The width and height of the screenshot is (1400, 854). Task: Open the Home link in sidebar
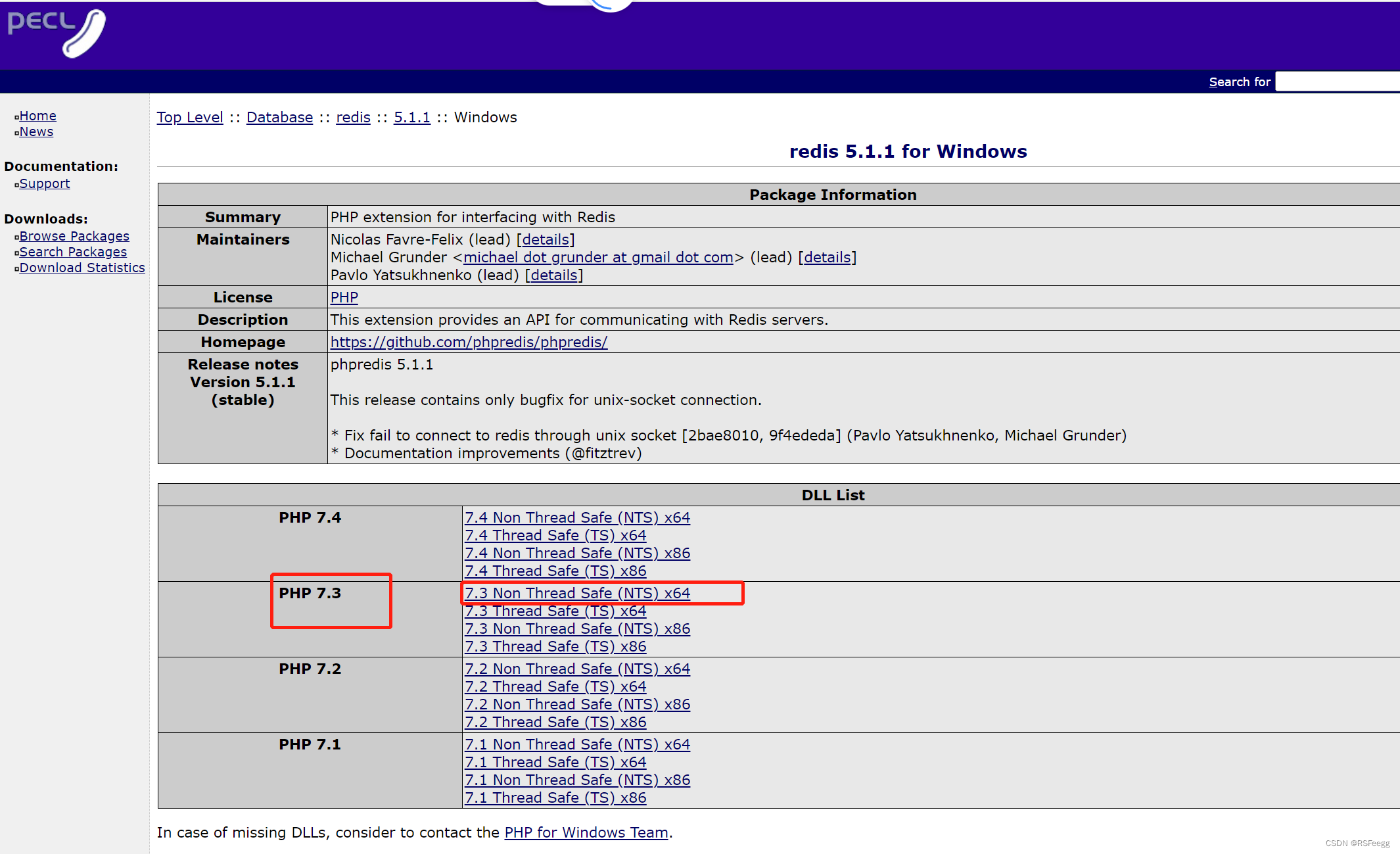tap(37, 116)
